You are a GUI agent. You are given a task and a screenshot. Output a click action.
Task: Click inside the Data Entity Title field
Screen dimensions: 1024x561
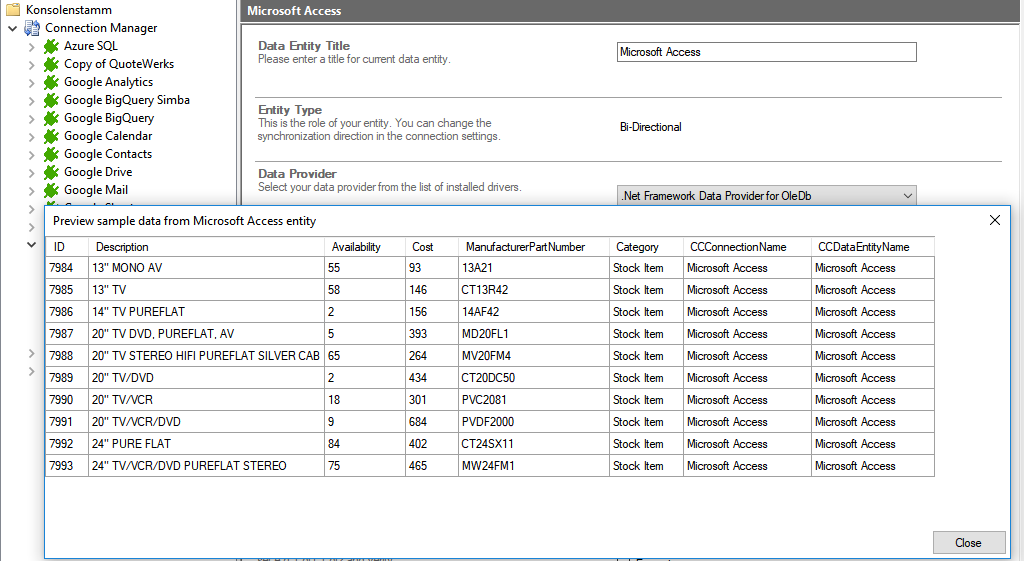(x=766, y=52)
